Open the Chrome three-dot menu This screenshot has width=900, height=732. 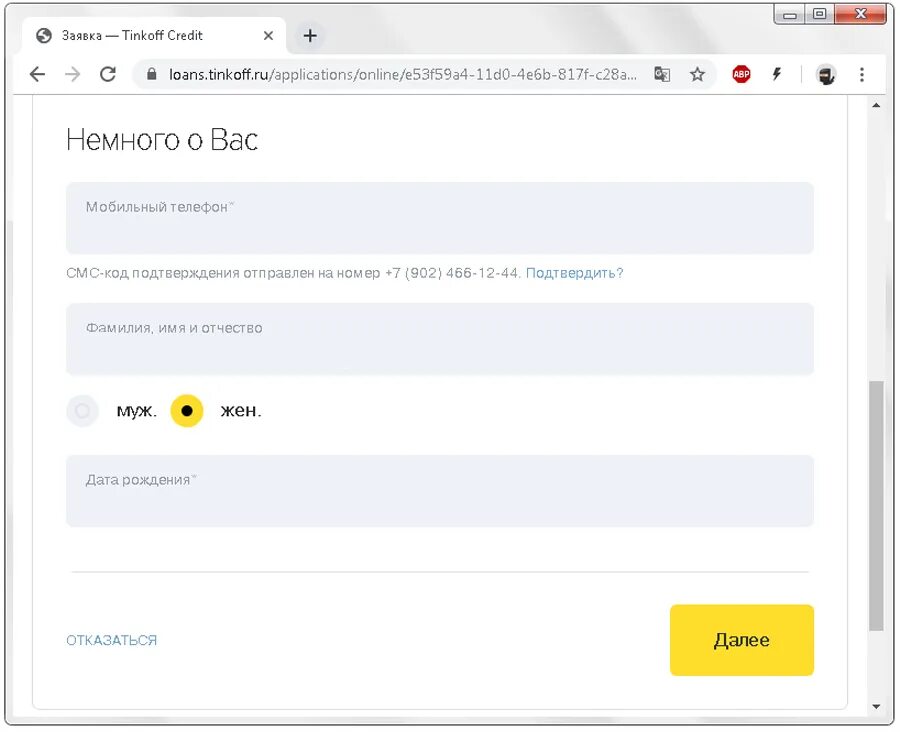tap(862, 75)
